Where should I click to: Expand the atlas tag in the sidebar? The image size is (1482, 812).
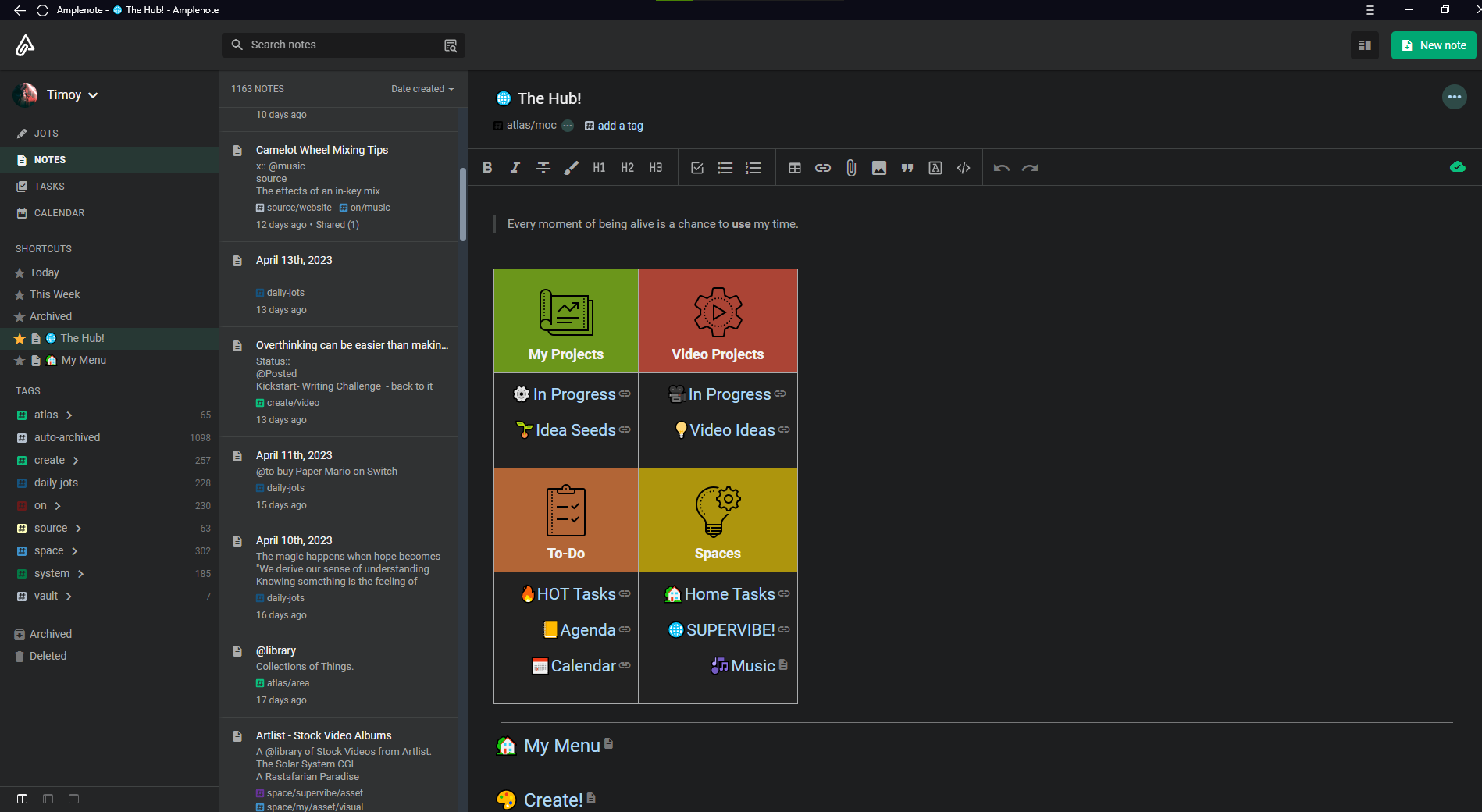click(69, 415)
